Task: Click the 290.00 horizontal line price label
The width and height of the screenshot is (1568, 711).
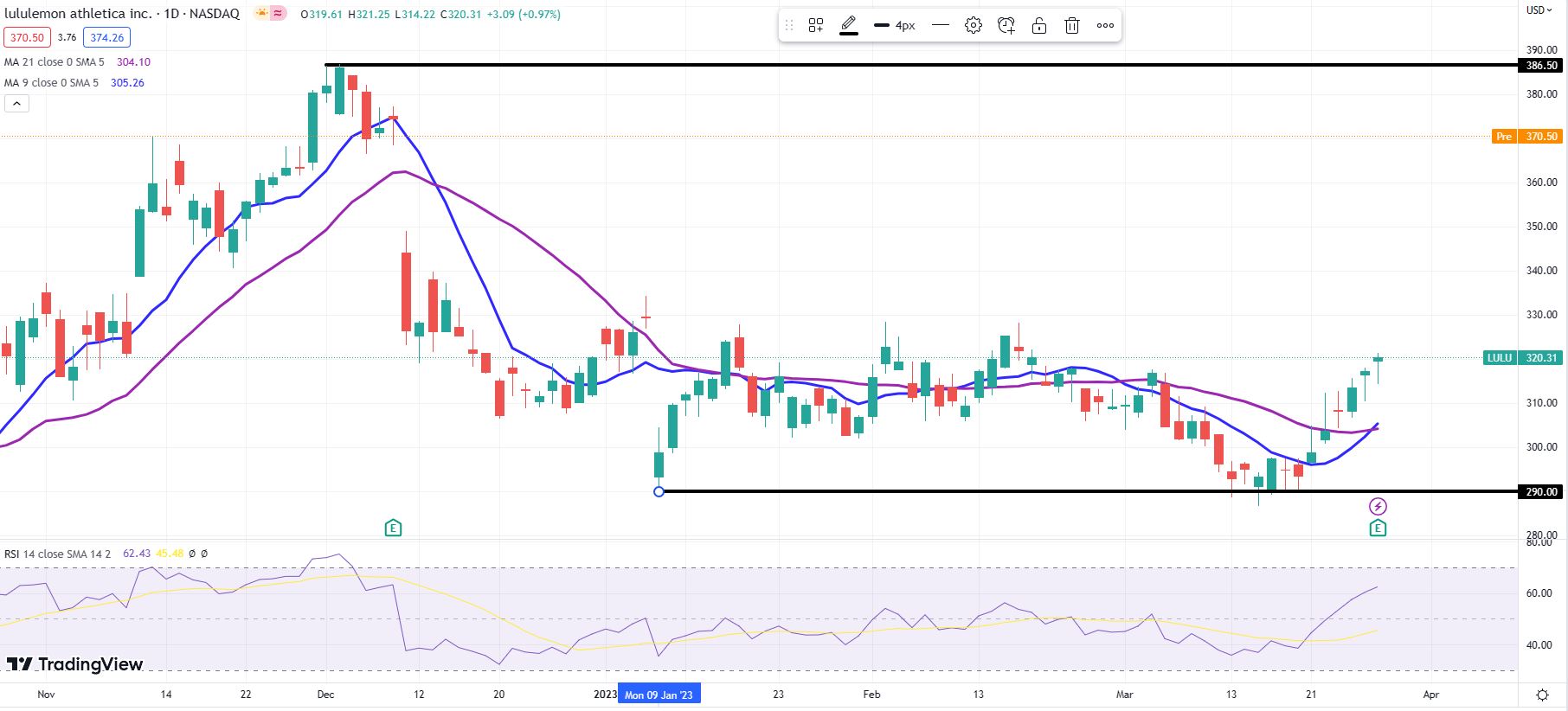Action: click(1541, 491)
